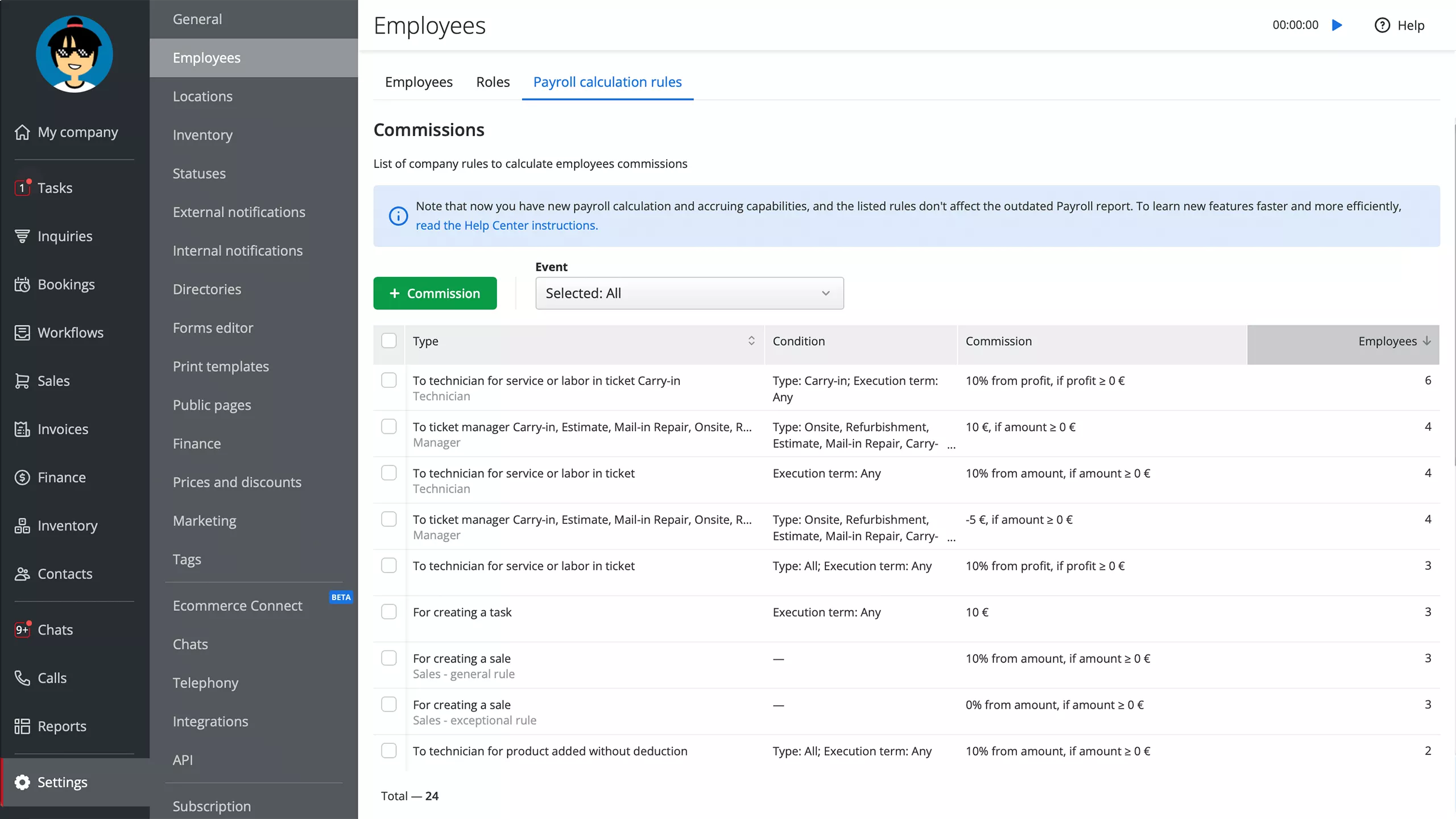Image resolution: width=1456 pixels, height=819 pixels.
Task: Open the Help question mark icon
Action: tap(1382, 25)
